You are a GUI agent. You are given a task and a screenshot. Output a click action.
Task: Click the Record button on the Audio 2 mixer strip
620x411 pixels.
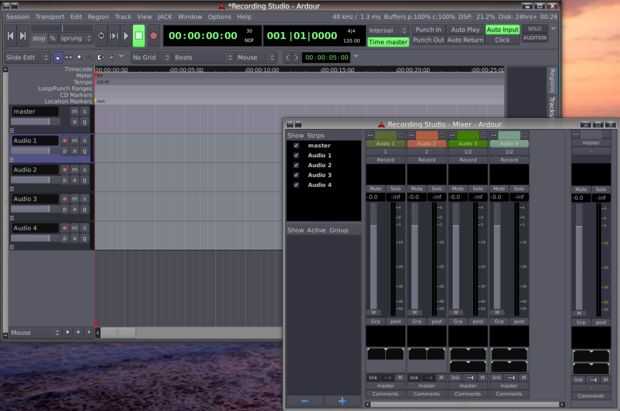coord(427,160)
